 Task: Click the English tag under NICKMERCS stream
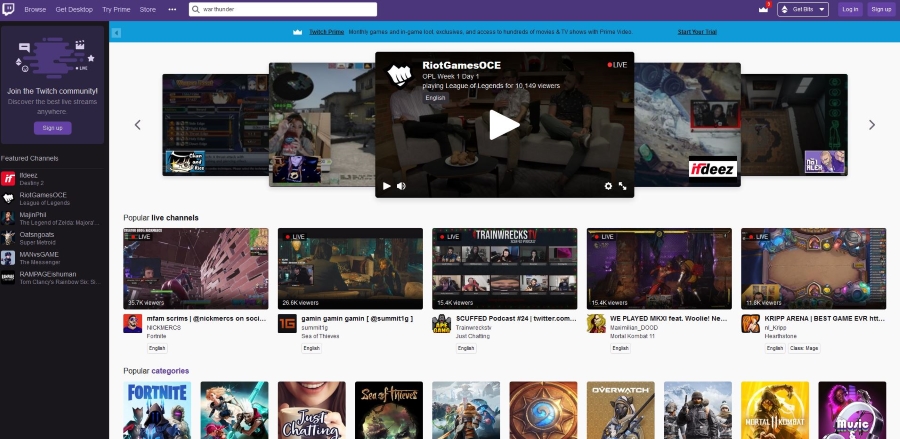[x=157, y=348]
